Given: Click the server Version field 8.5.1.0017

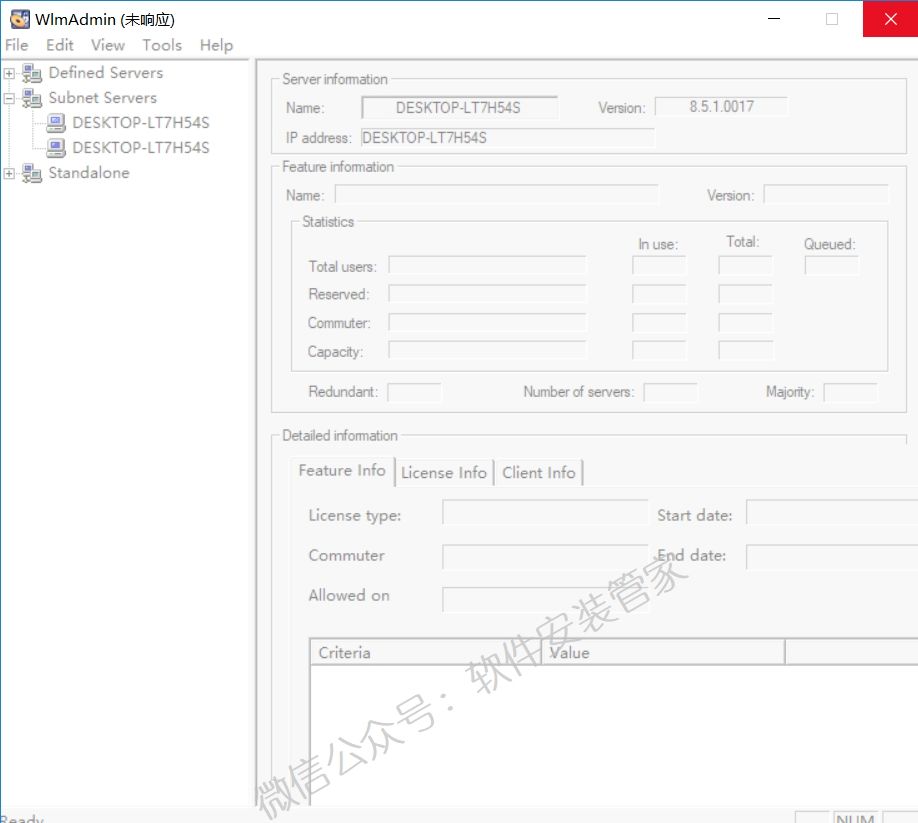Looking at the screenshot, I should pyautogui.click(x=721, y=107).
